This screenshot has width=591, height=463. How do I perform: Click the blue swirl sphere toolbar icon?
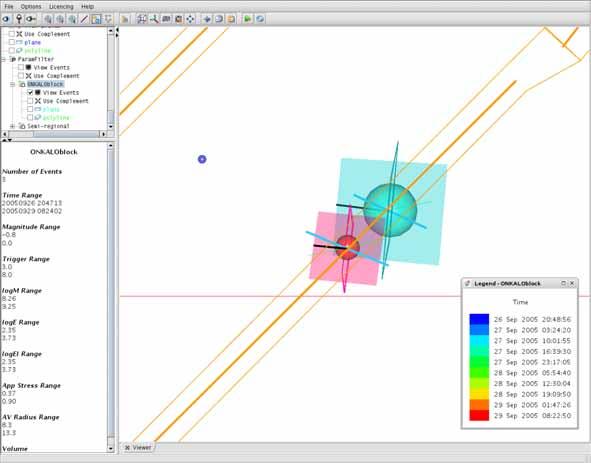coord(260,18)
